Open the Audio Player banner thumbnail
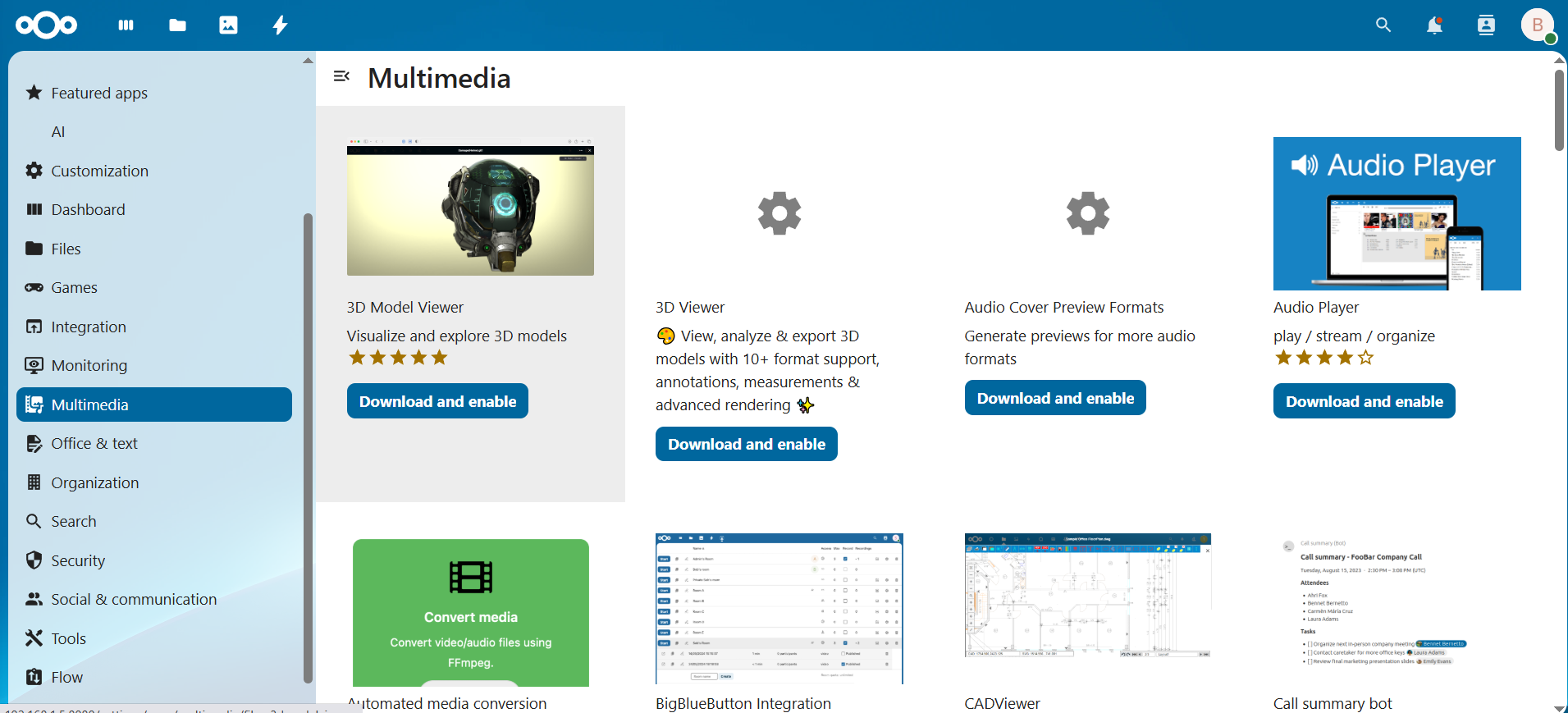Screen dimensions: 1568x713 pyautogui.click(x=1397, y=213)
